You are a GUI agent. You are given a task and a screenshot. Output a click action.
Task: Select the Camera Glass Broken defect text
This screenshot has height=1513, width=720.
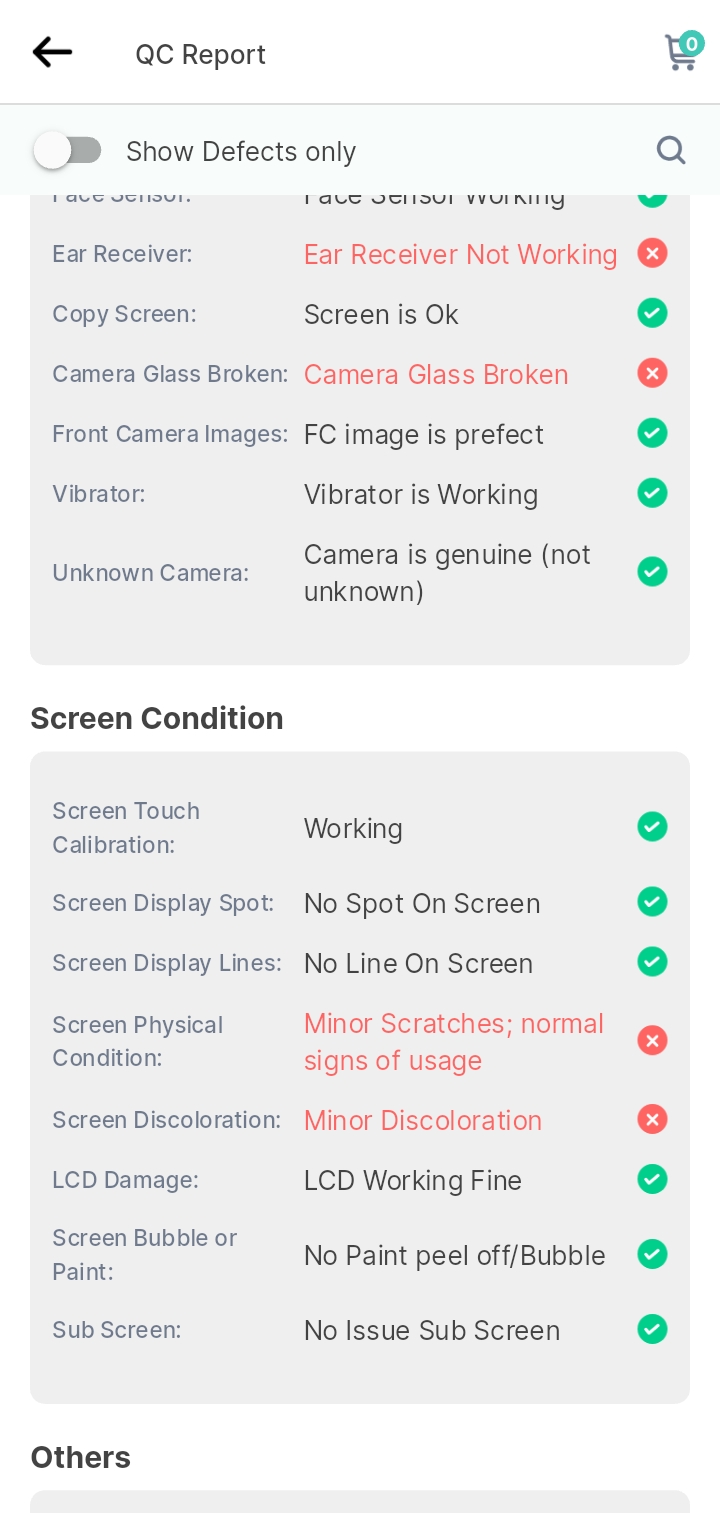436,375
